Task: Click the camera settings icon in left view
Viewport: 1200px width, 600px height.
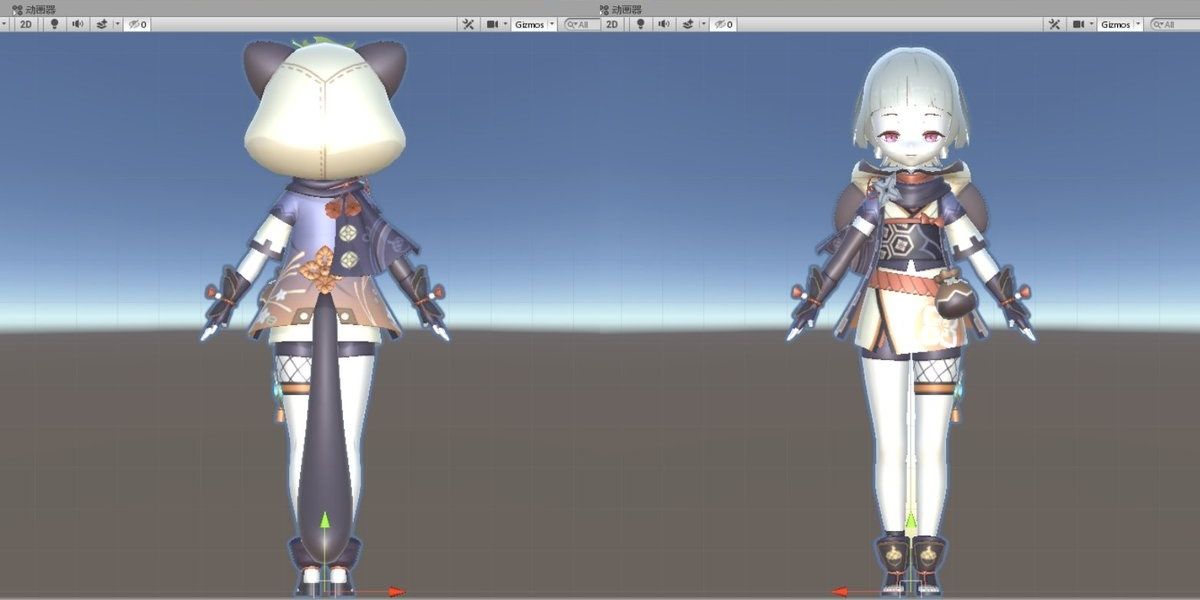Action: click(x=492, y=24)
